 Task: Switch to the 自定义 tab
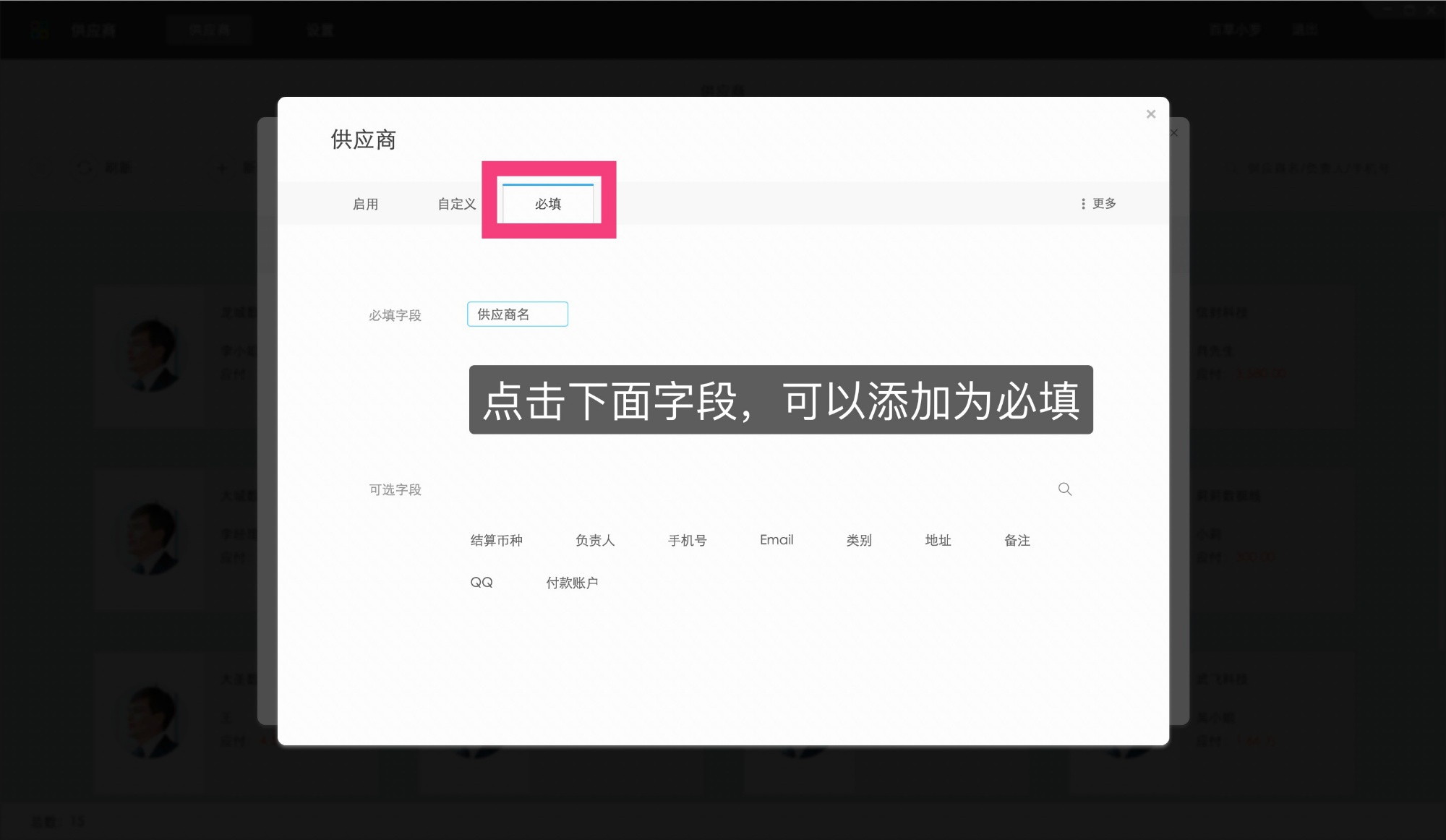455,203
